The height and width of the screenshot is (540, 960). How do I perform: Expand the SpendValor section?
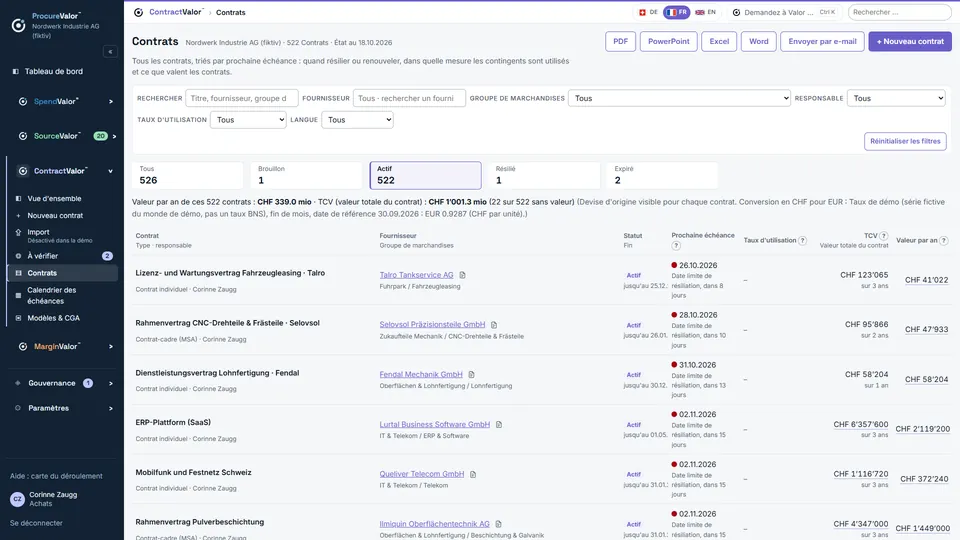tap(111, 102)
